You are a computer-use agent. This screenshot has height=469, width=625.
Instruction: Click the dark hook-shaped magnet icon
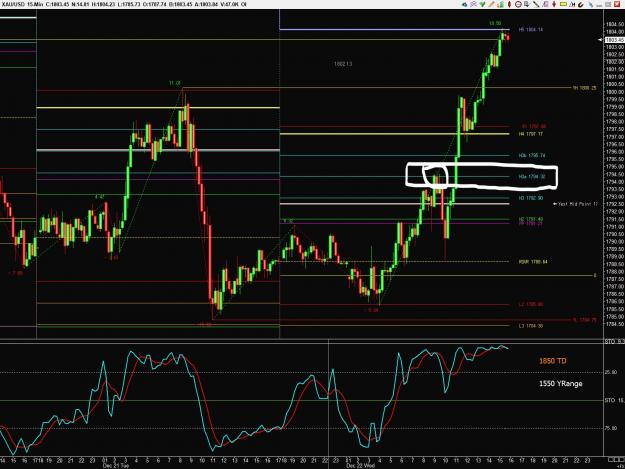point(581,5)
